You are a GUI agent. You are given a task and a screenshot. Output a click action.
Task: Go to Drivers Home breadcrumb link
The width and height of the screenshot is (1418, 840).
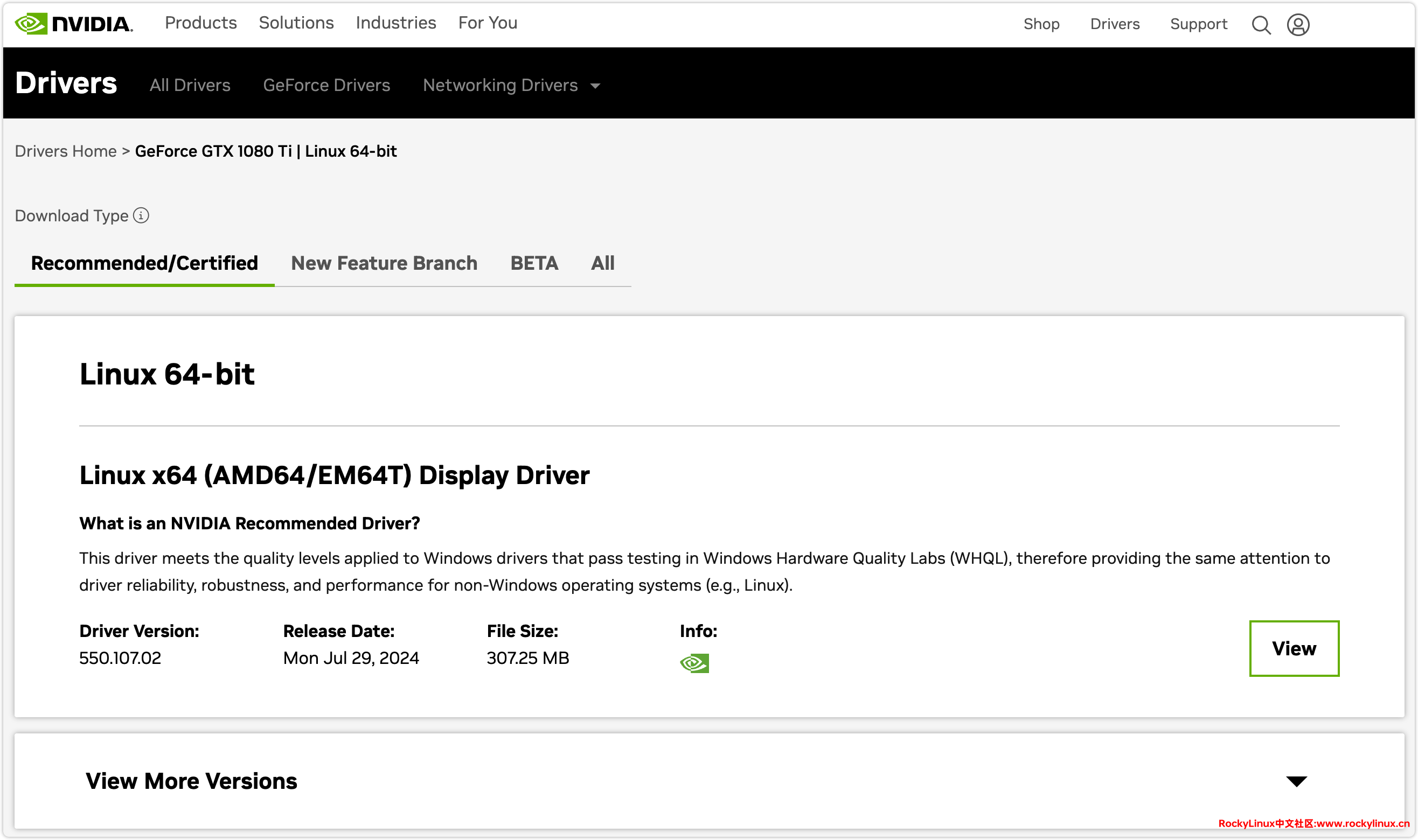pos(66,151)
